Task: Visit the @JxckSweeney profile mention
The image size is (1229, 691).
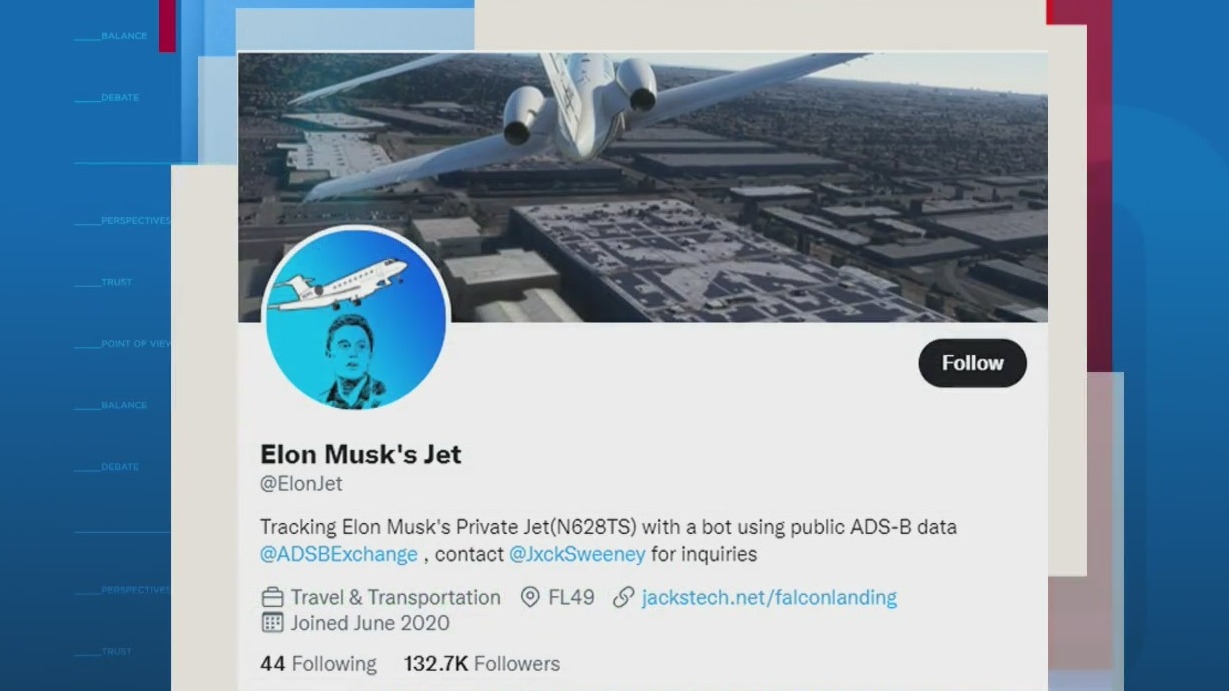Action: pos(577,554)
